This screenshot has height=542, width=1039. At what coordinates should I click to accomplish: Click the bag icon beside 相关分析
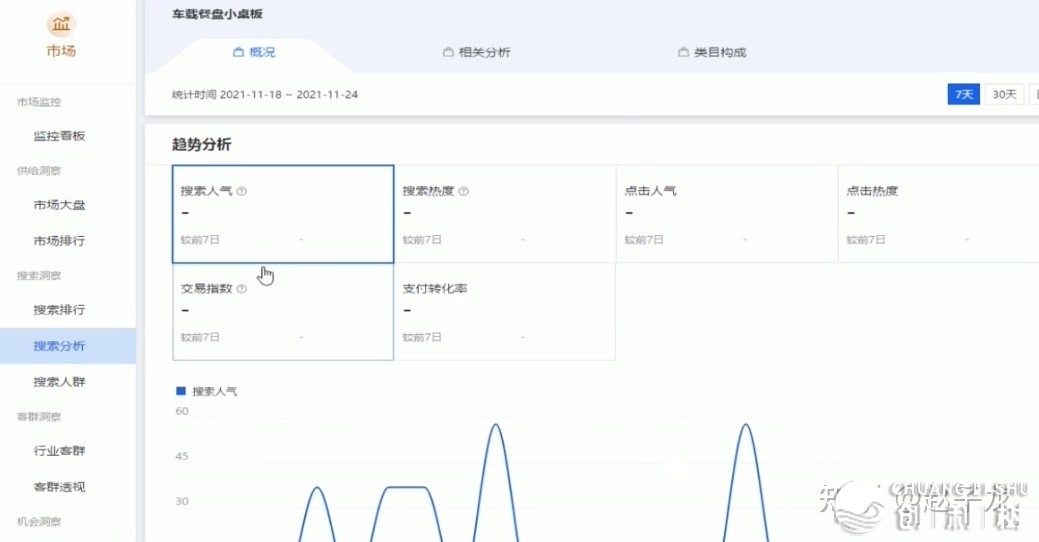pos(448,52)
